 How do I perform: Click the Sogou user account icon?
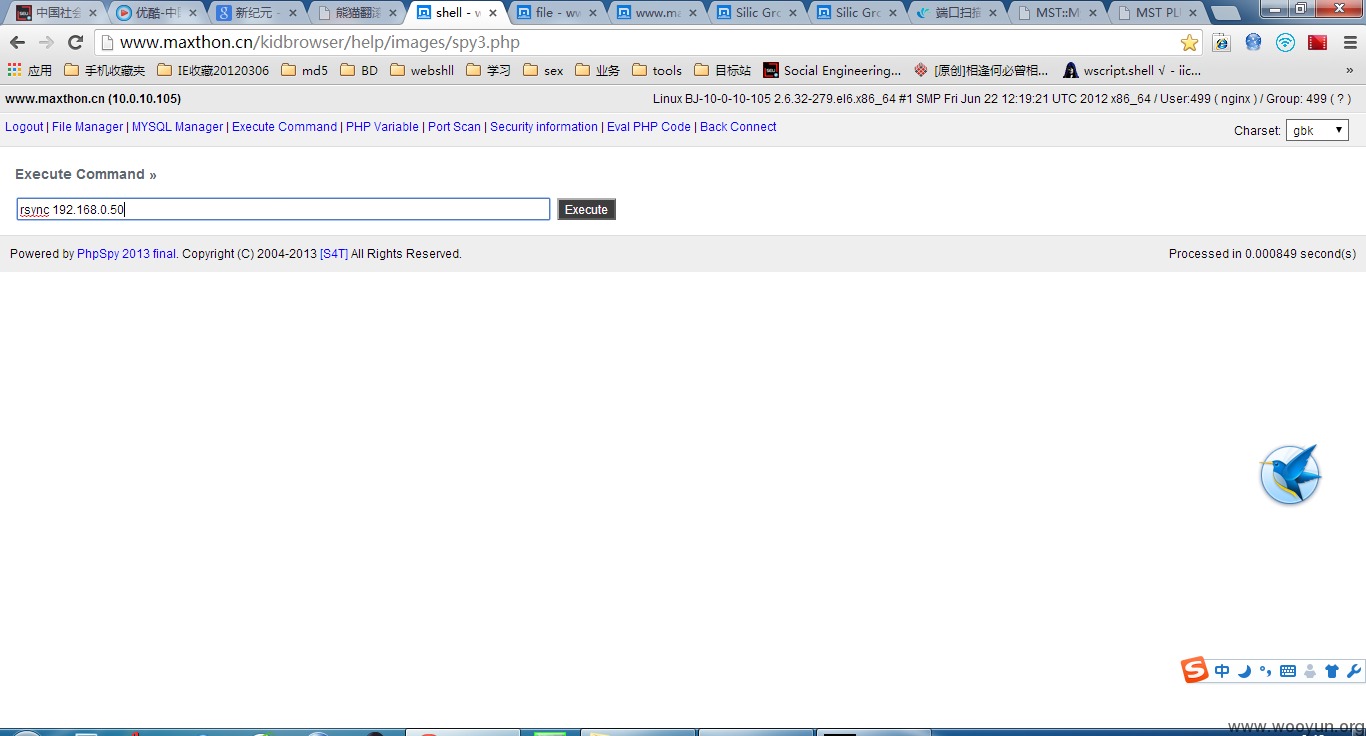pos(1310,671)
